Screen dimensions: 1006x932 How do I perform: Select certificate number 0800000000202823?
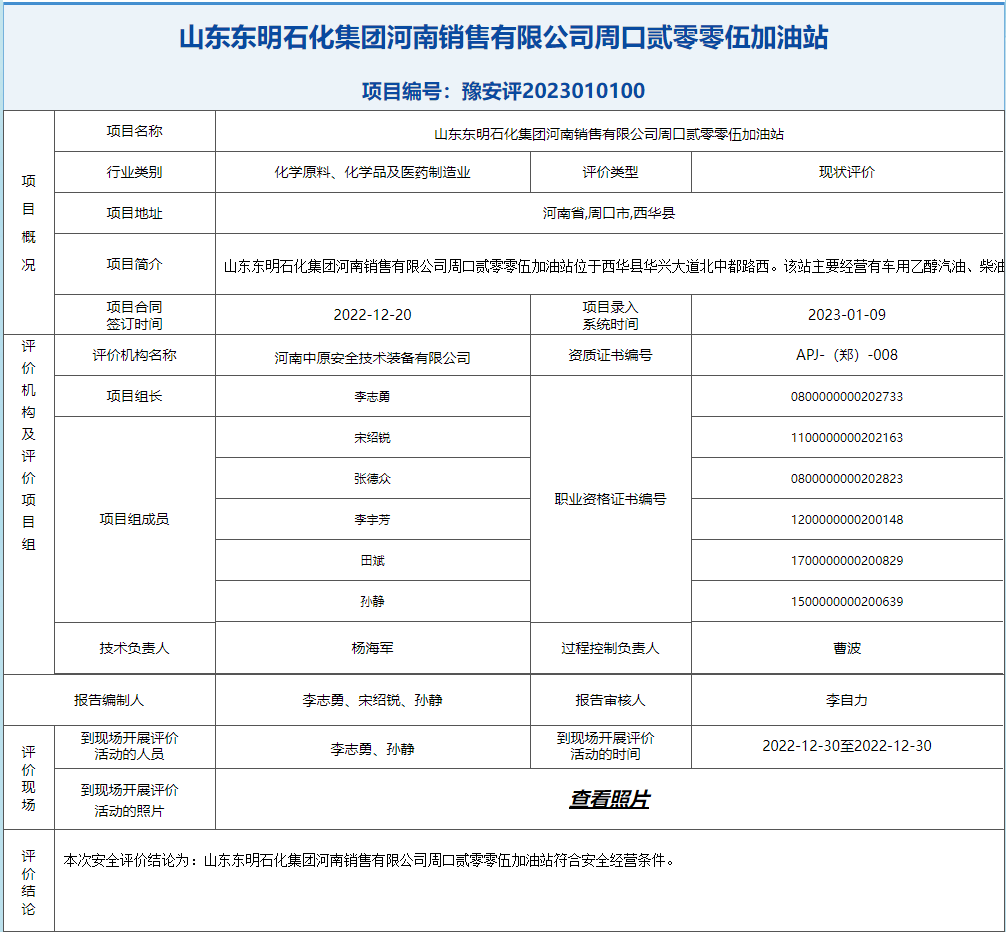click(x=847, y=479)
